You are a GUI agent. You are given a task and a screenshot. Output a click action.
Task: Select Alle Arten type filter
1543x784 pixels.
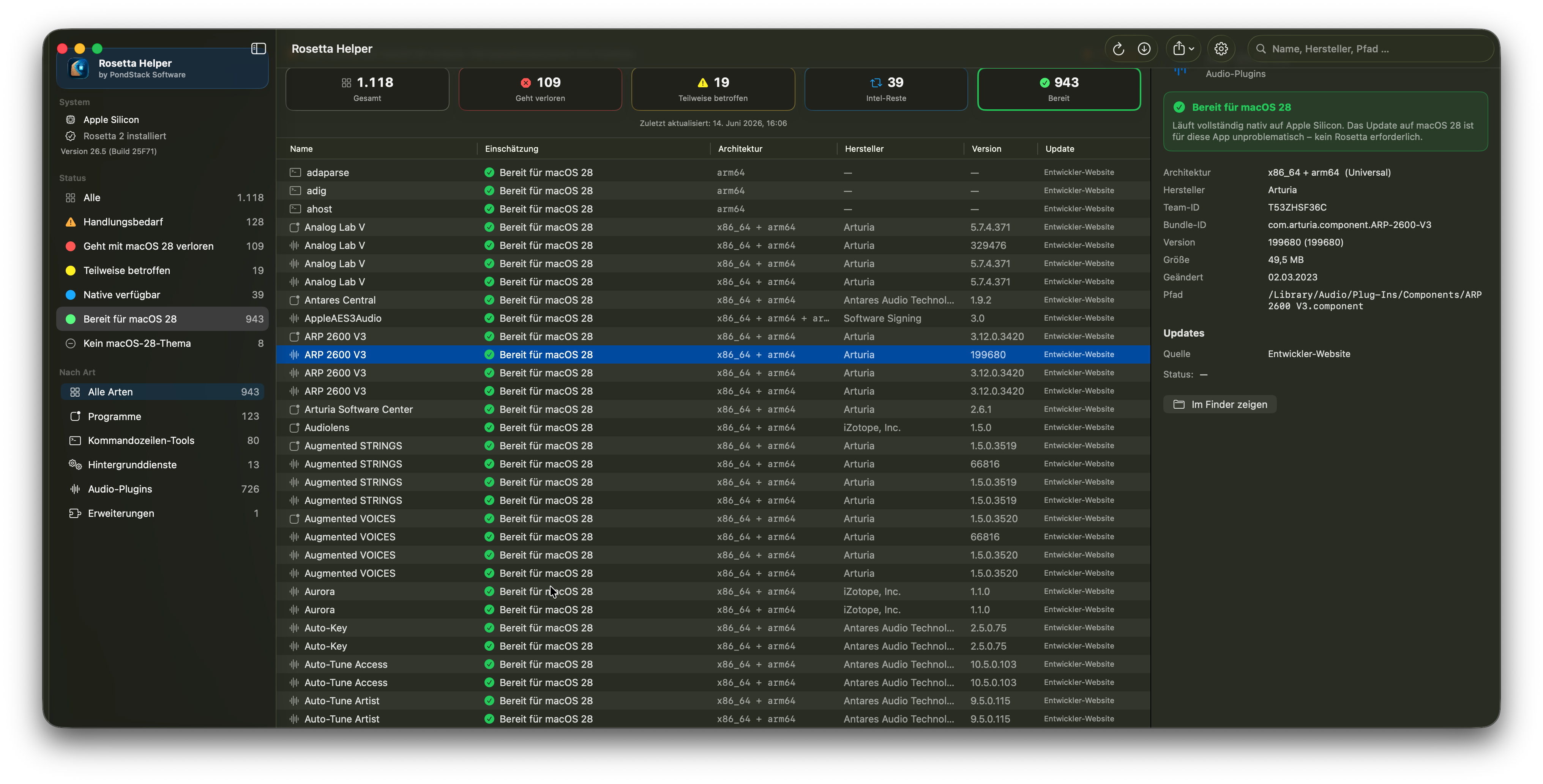[163, 392]
